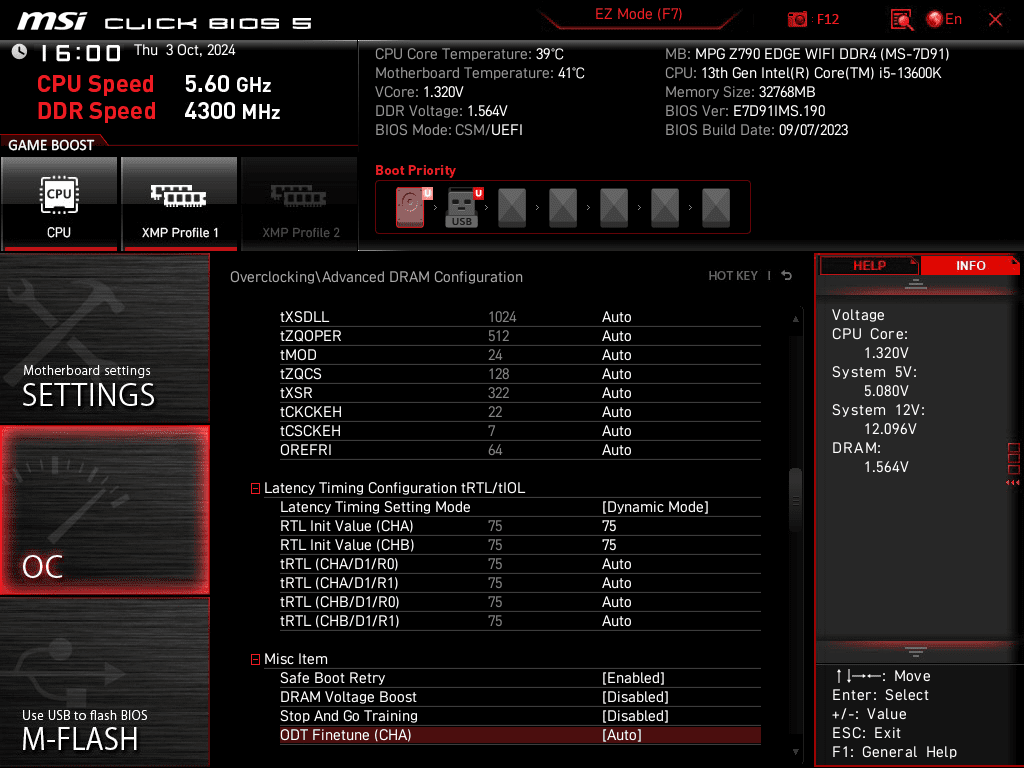Open the BIOS search magnifier icon
The image size is (1024, 768).
pyautogui.click(x=901, y=19)
